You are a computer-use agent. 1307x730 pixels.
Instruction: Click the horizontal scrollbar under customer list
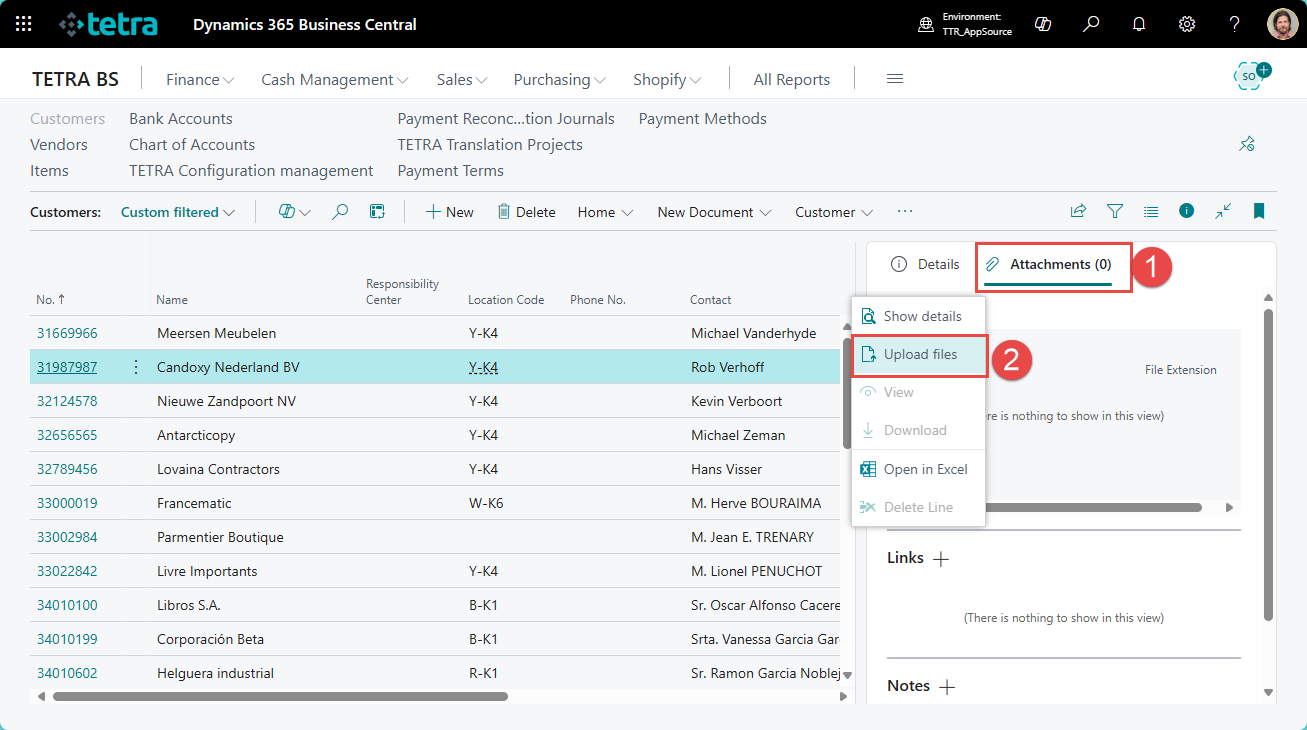280,696
